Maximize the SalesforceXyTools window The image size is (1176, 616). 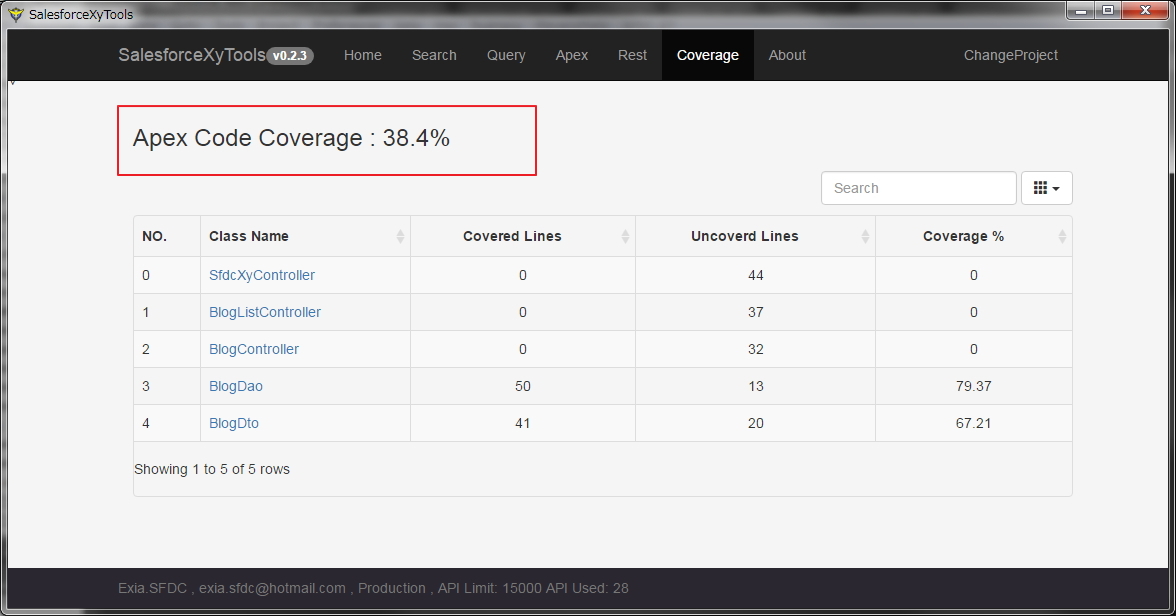[x=1108, y=11]
